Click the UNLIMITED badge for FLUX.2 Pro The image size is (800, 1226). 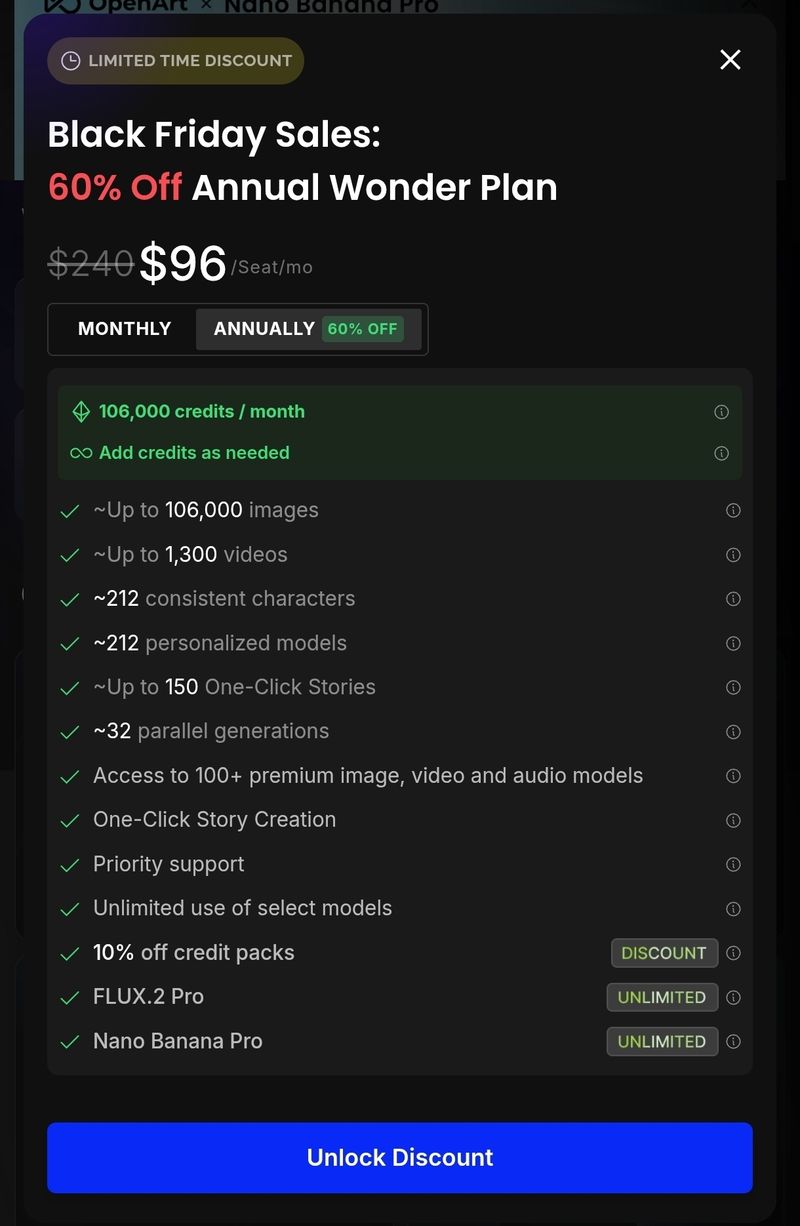(661, 997)
